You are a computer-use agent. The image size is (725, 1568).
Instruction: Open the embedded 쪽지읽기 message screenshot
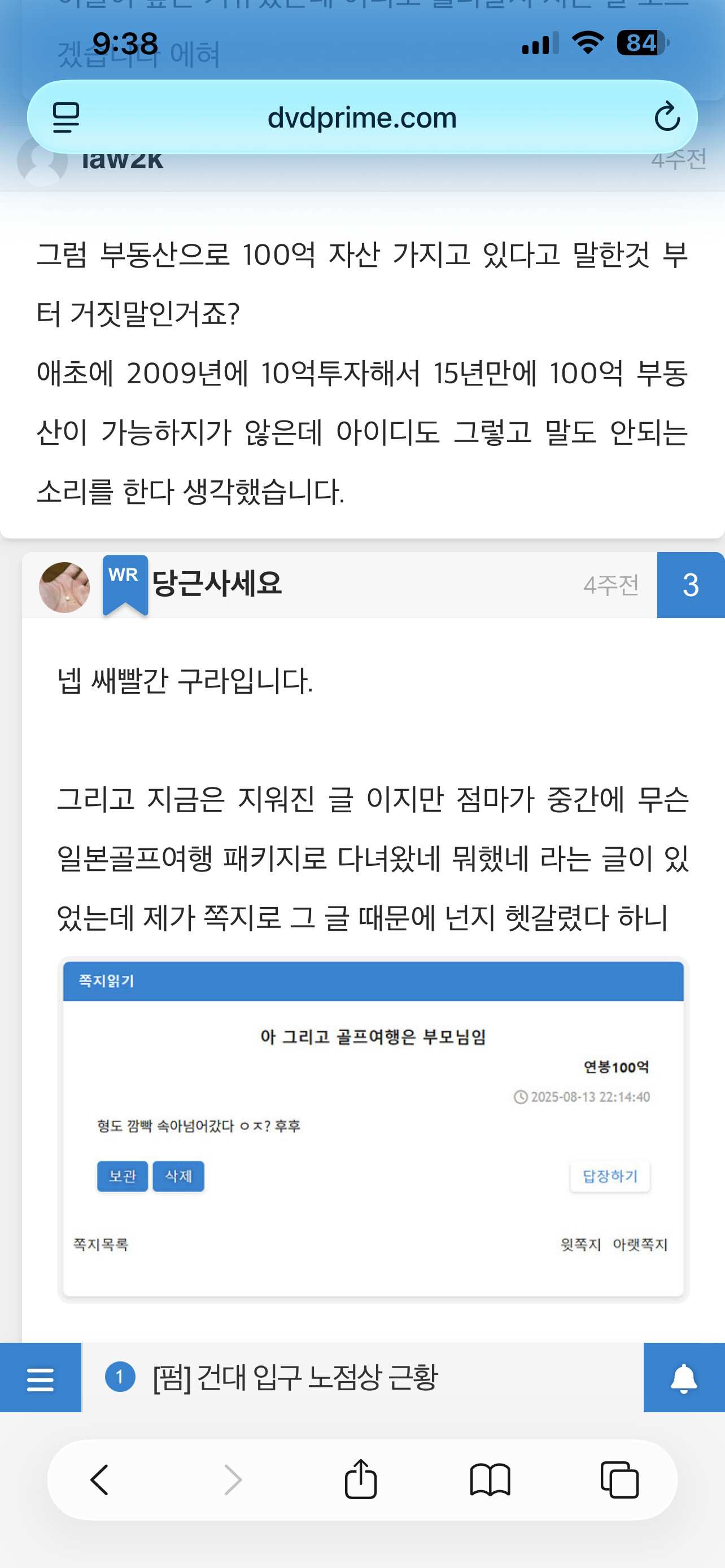click(373, 1130)
